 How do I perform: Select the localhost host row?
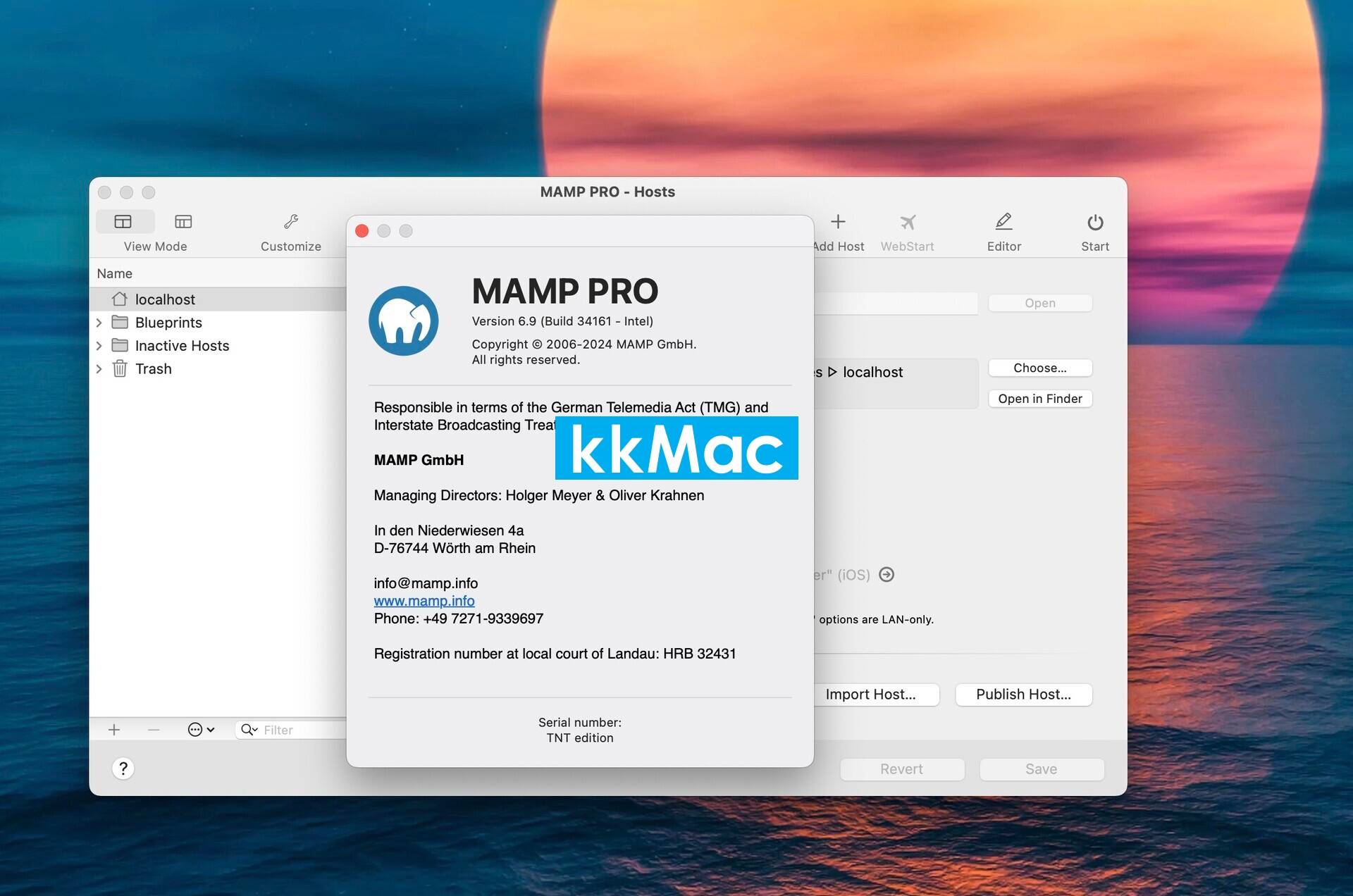218,299
